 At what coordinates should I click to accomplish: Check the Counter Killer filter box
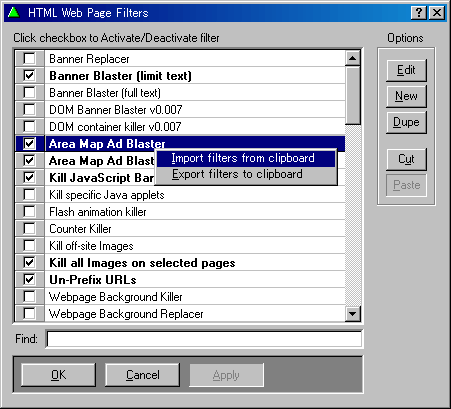pyautogui.click(x=29, y=229)
